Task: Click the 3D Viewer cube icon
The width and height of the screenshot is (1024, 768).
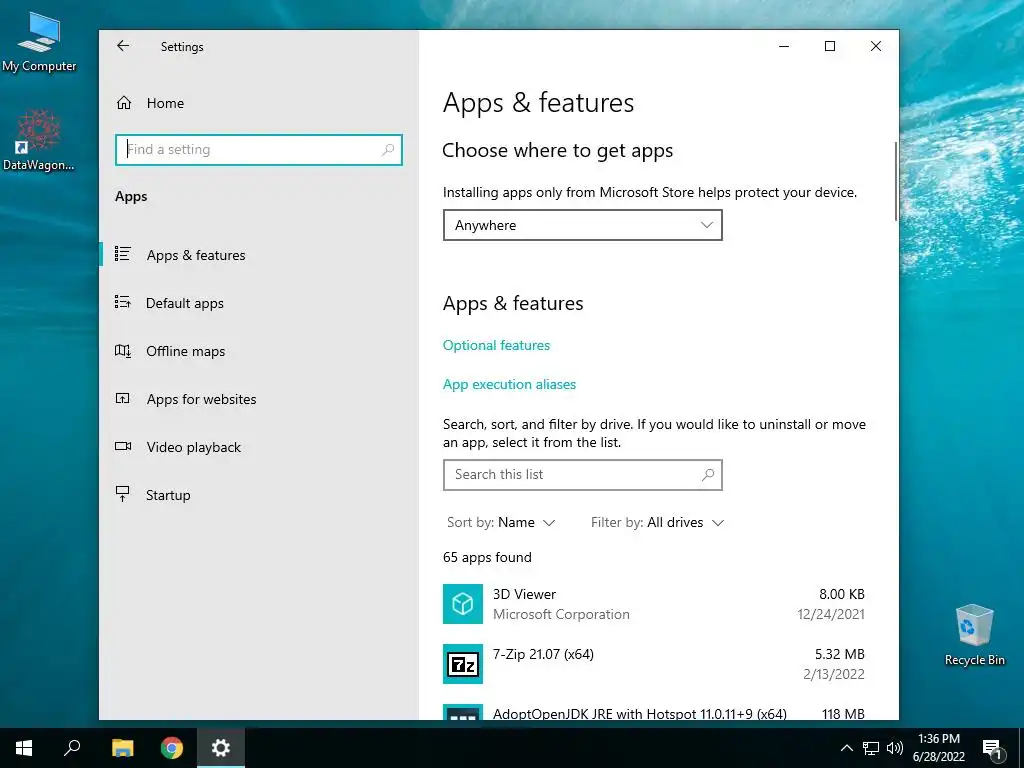Action: 463,604
